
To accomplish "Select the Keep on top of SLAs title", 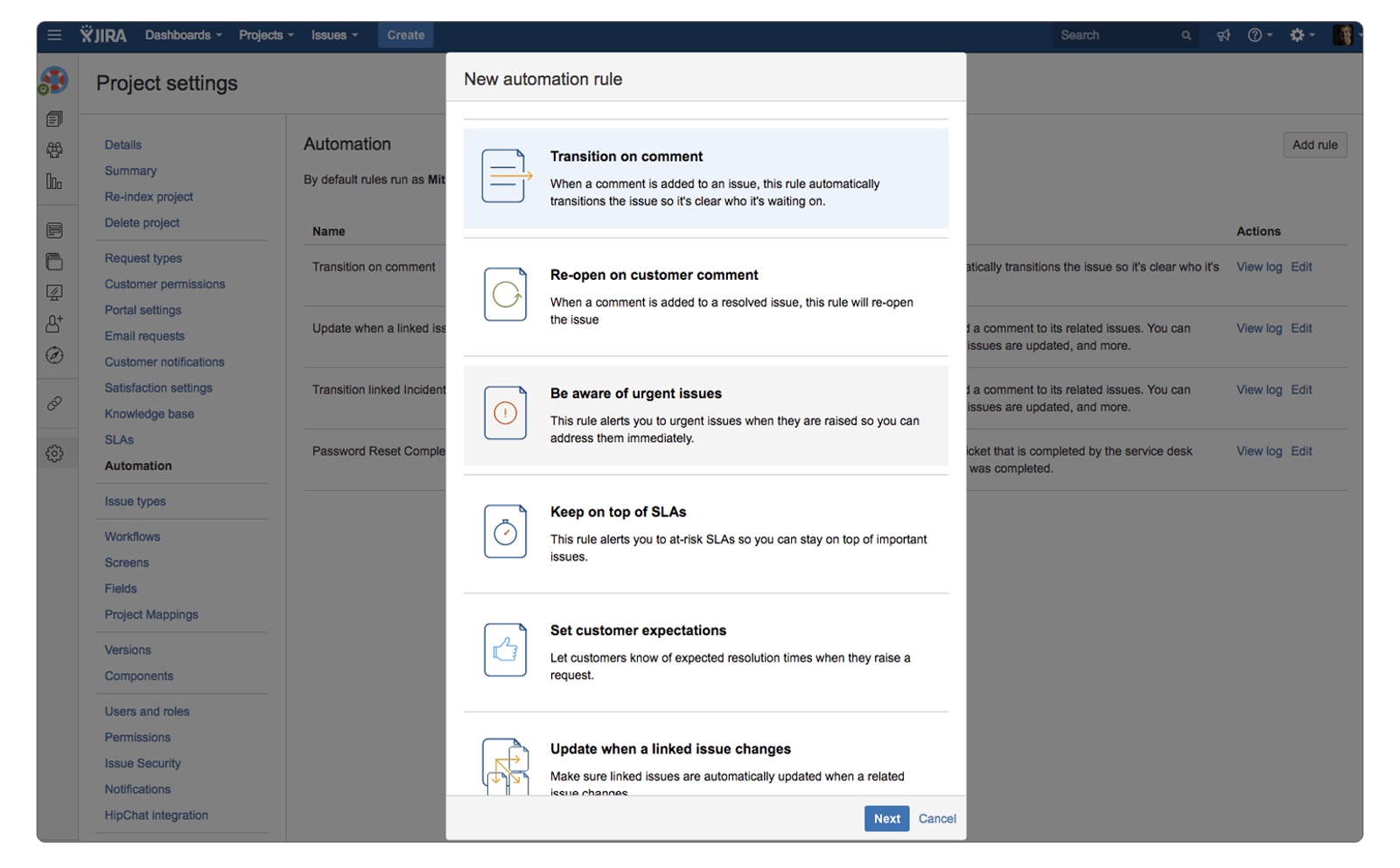I will (619, 512).
